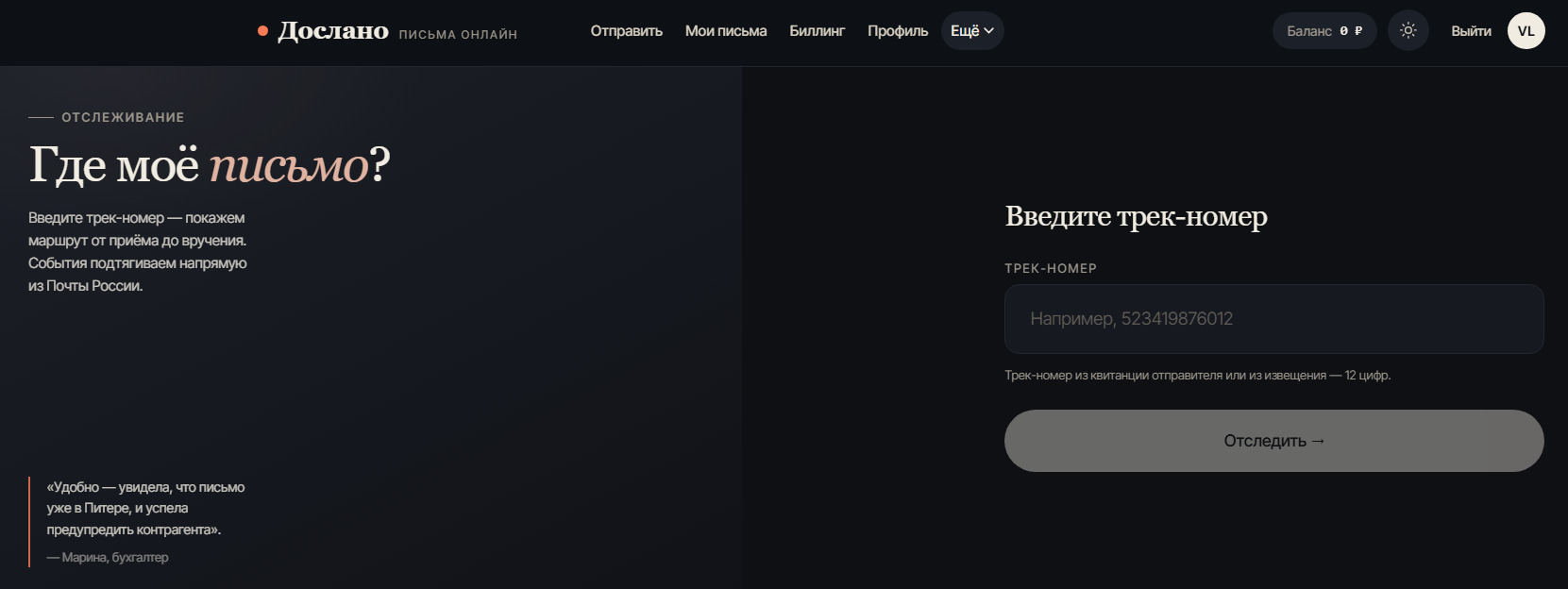Open the Биллинг section

pyautogui.click(x=818, y=31)
